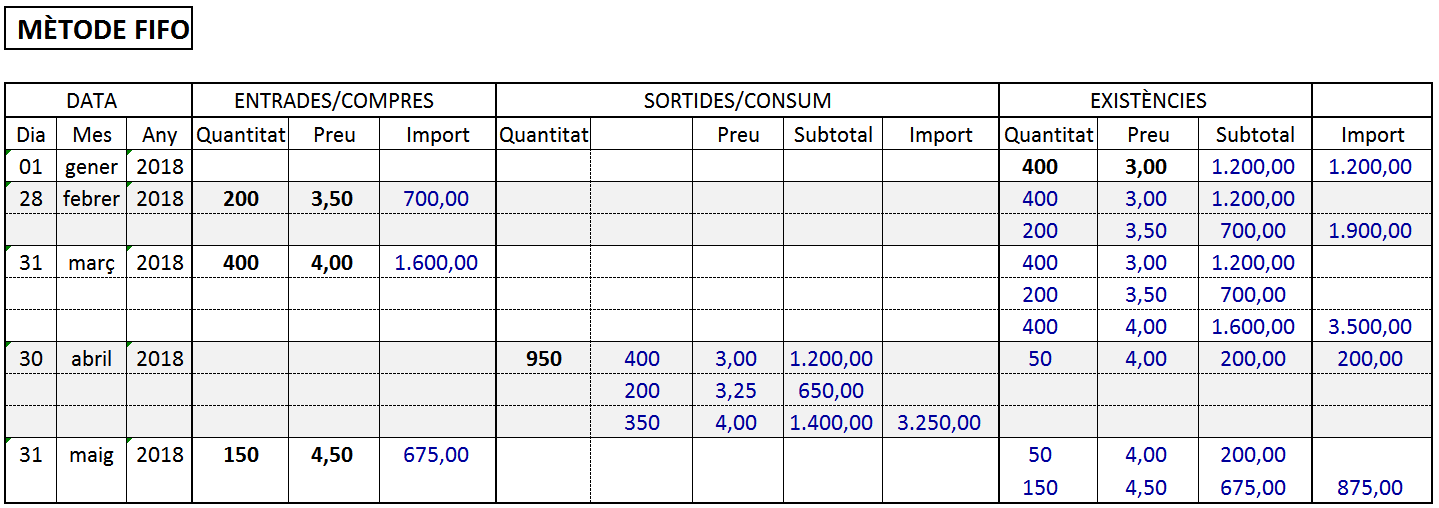This screenshot has width=1439, height=508.
Task: Select the 3,25 price cell in consumption
Action: 737,390
